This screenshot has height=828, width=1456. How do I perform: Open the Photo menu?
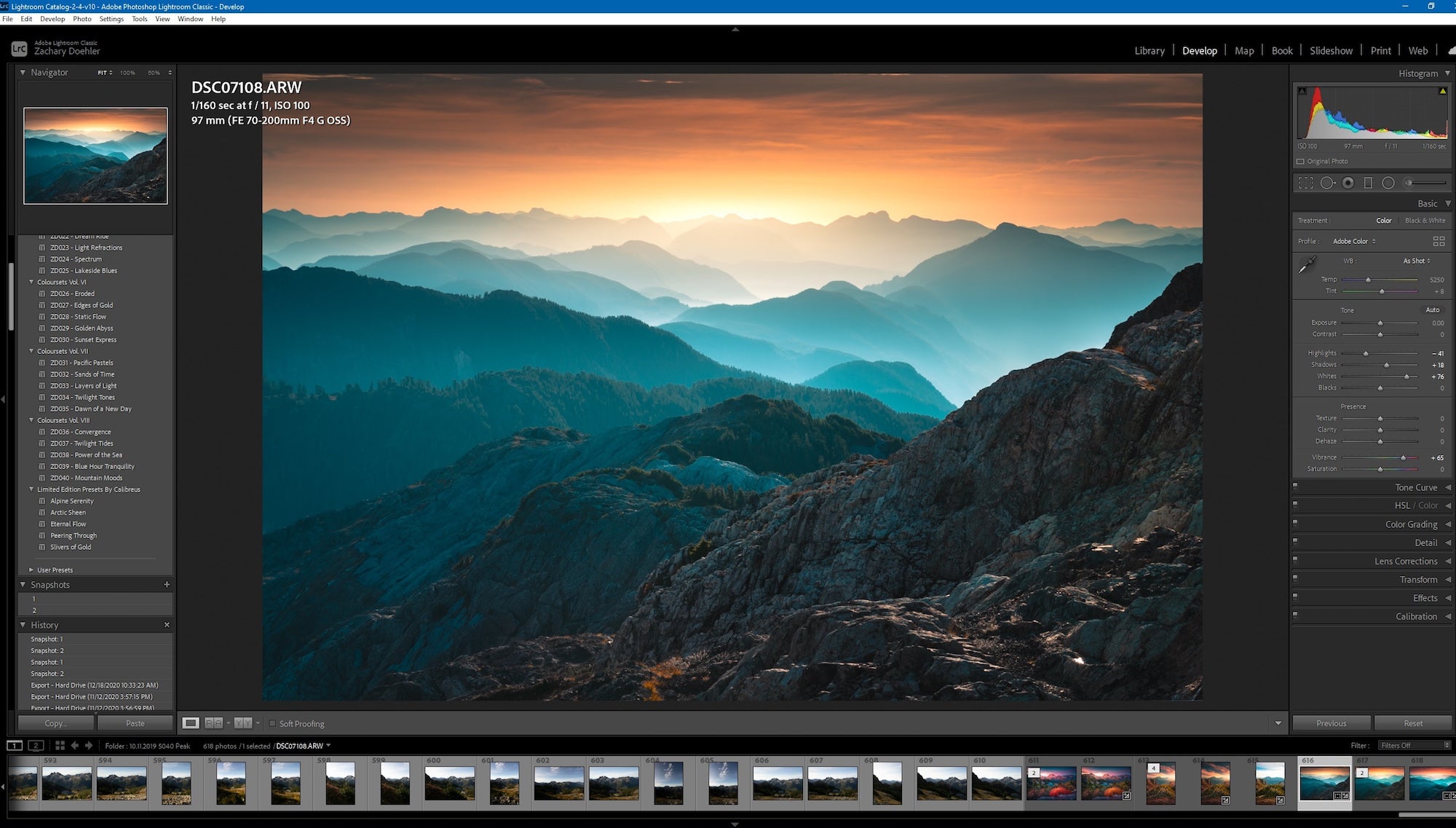[x=82, y=19]
